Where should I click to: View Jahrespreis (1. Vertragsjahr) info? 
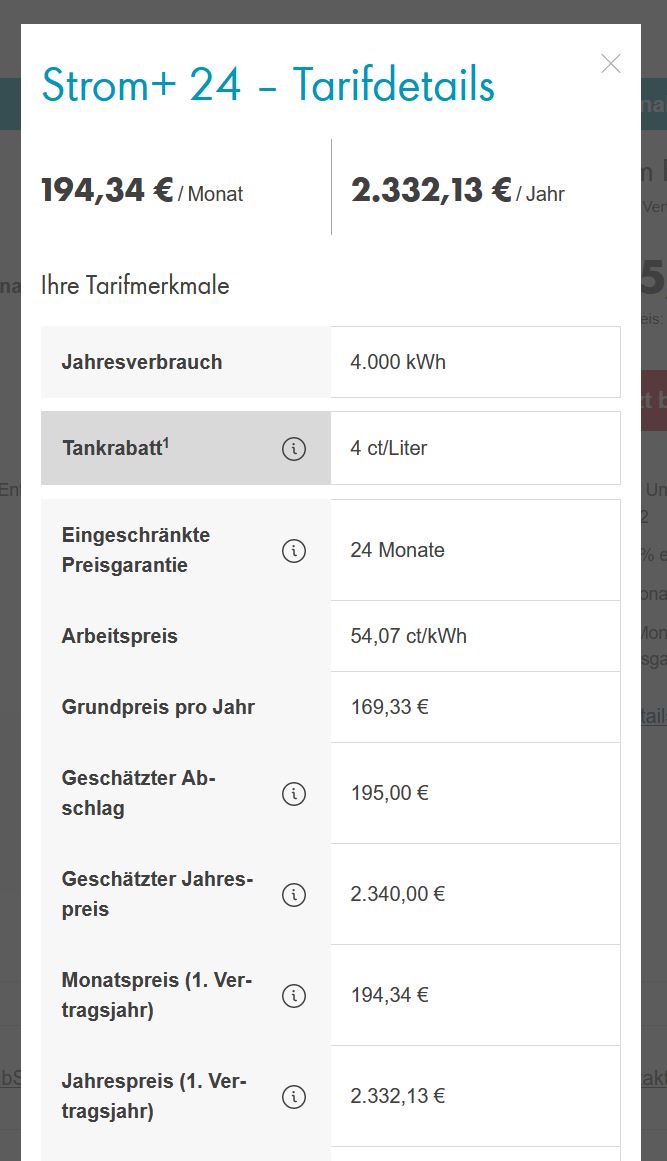tap(293, 1096)
